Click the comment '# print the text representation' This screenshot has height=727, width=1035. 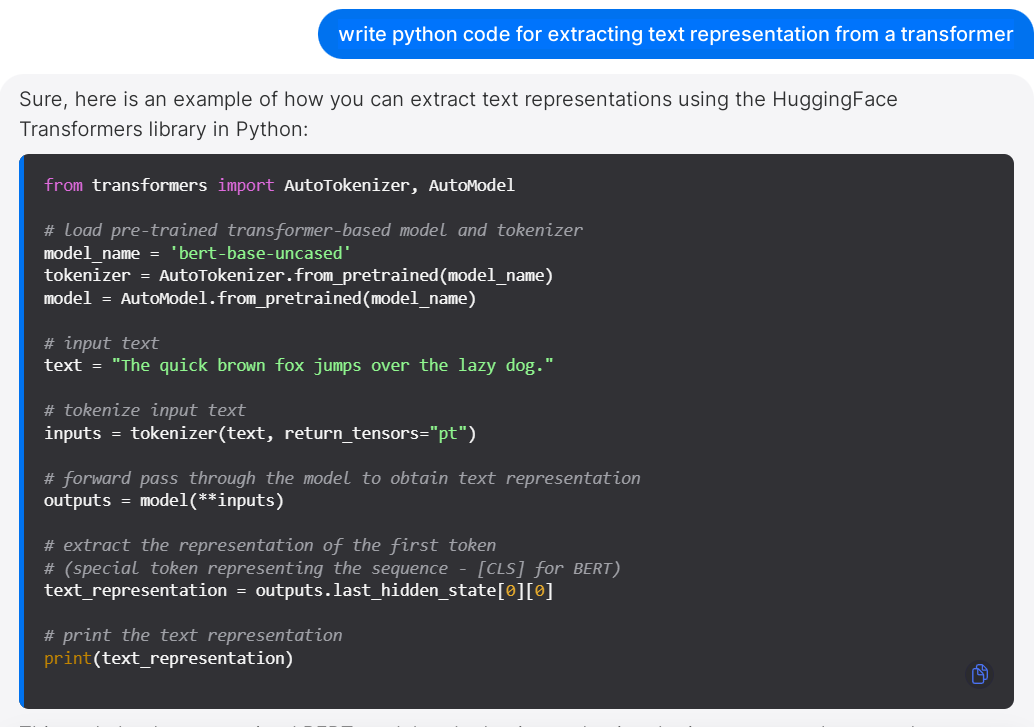point(193,636)
